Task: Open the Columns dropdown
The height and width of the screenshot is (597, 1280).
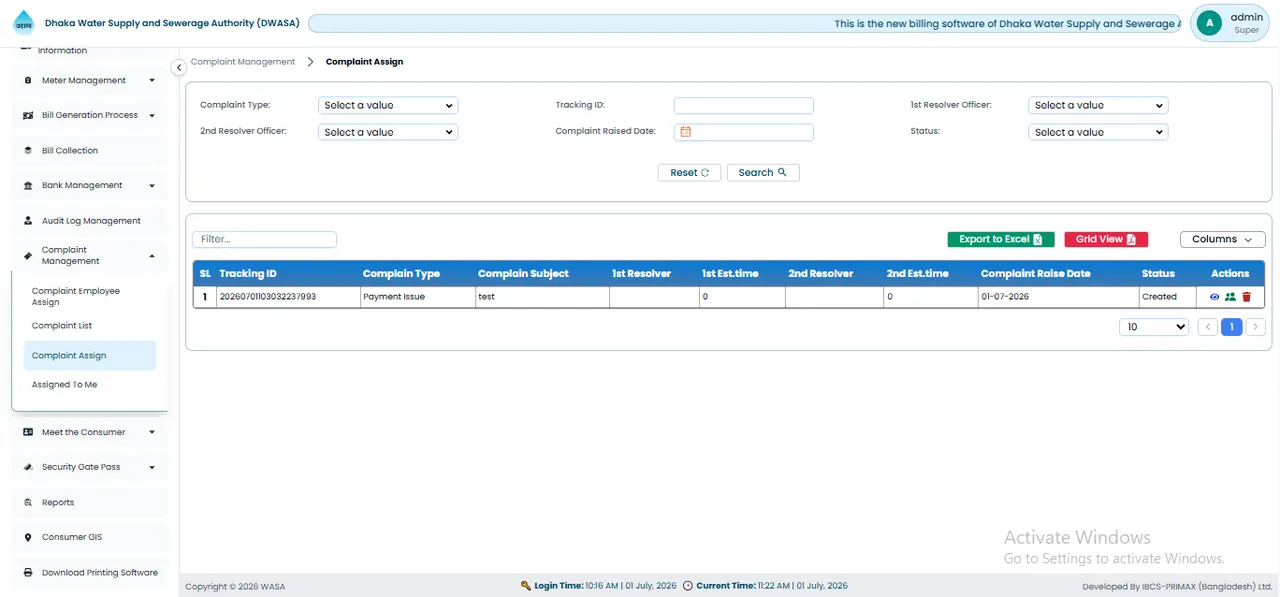Action: 1222,239
